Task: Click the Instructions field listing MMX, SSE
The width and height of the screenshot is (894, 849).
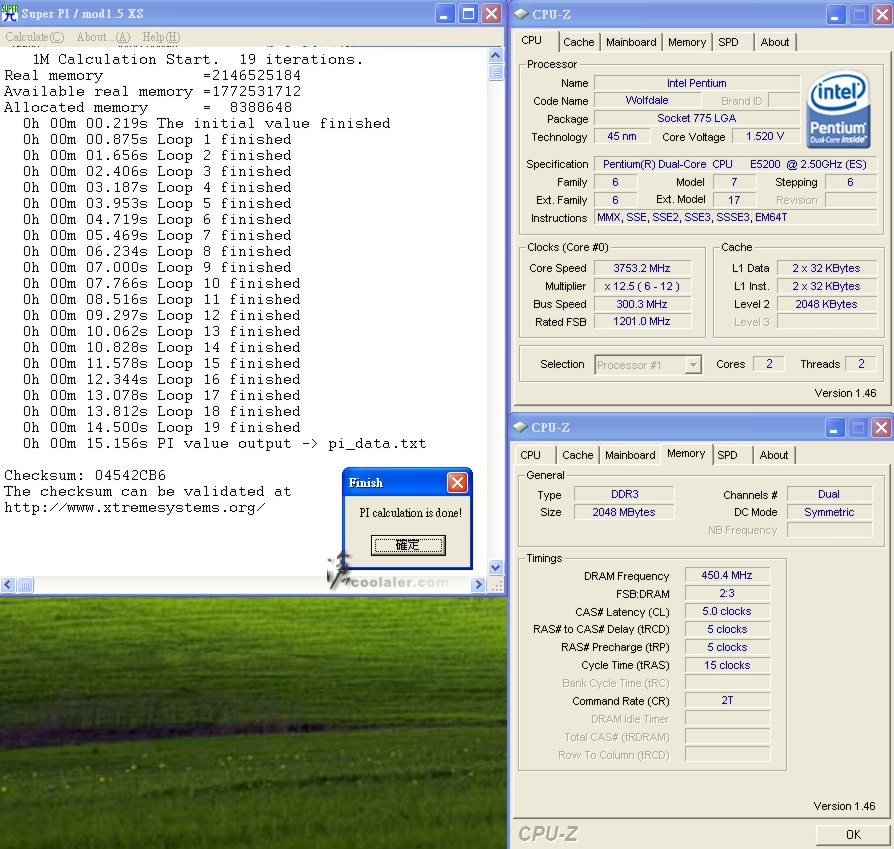Action: tap(735, 217)
